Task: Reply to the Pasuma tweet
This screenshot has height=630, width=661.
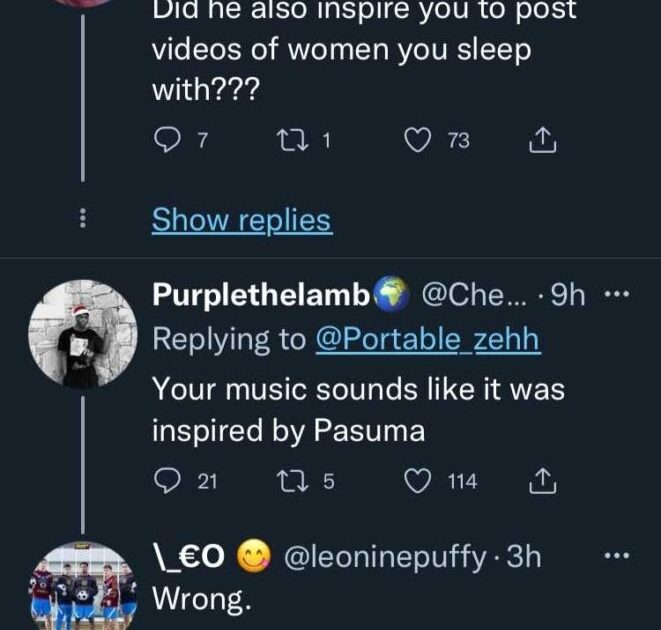Action: (x=167, y=481)
